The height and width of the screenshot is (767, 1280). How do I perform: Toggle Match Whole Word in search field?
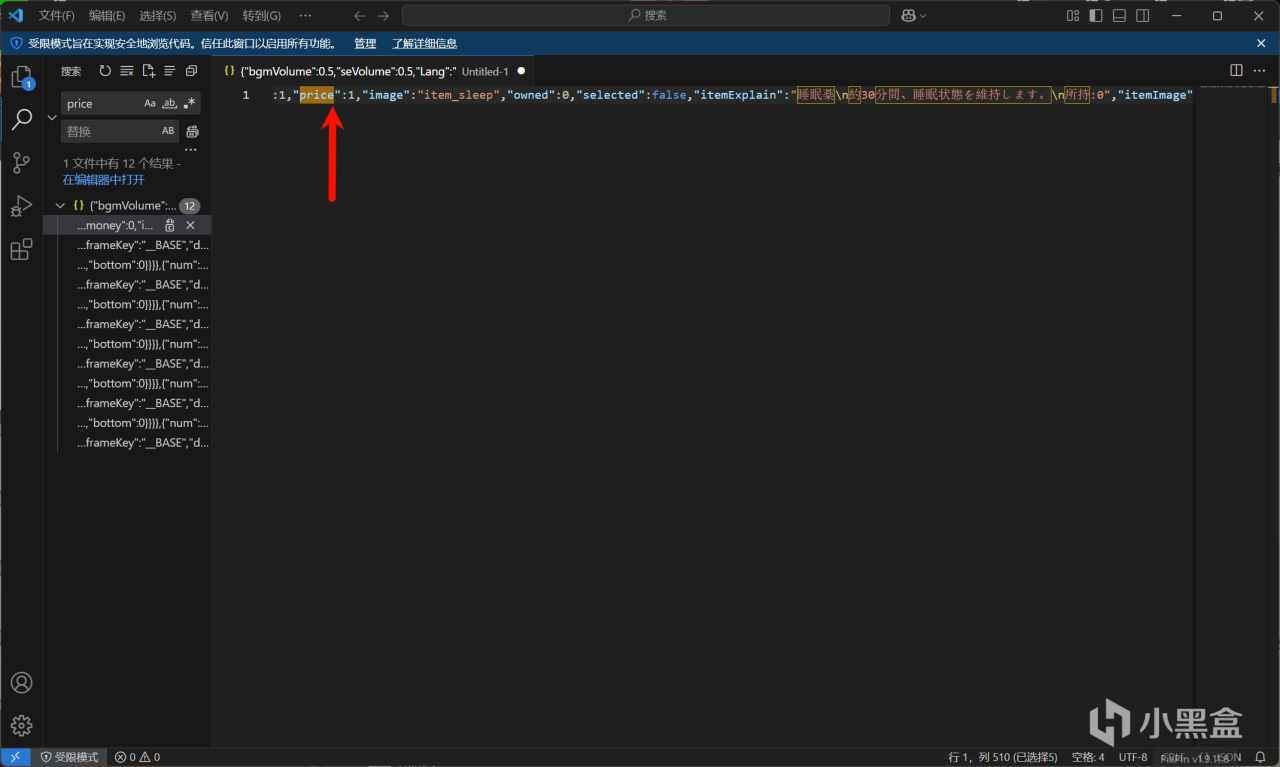coord(170,103)
